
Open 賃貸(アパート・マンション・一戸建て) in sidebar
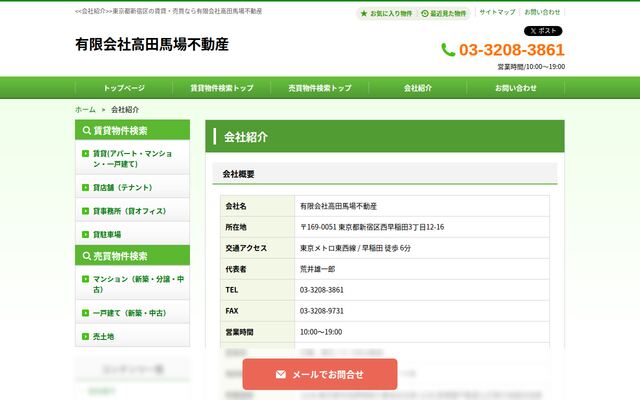(x=132, y=158)
